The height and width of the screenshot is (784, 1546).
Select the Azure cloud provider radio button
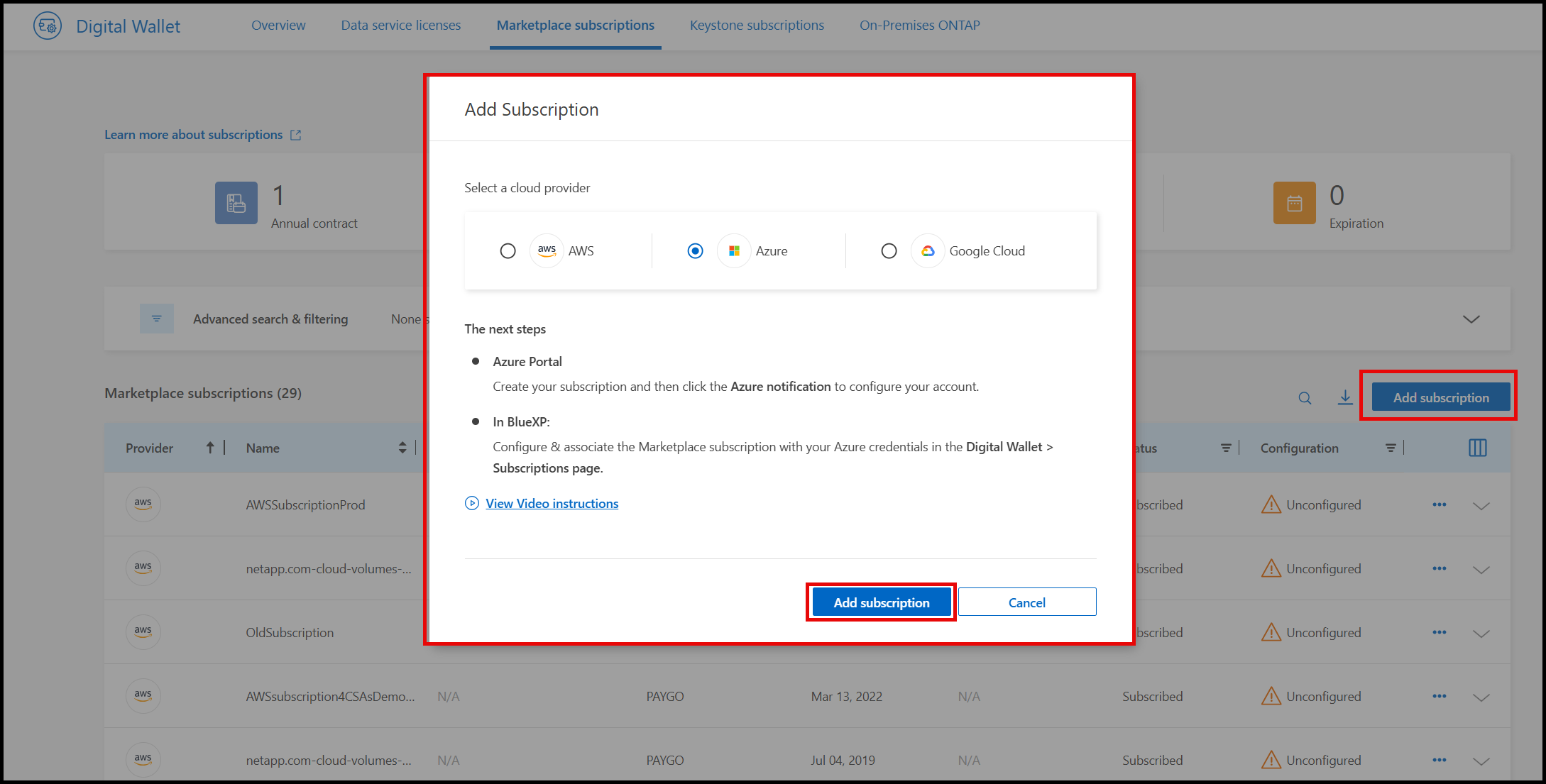(x=695, y=250)
